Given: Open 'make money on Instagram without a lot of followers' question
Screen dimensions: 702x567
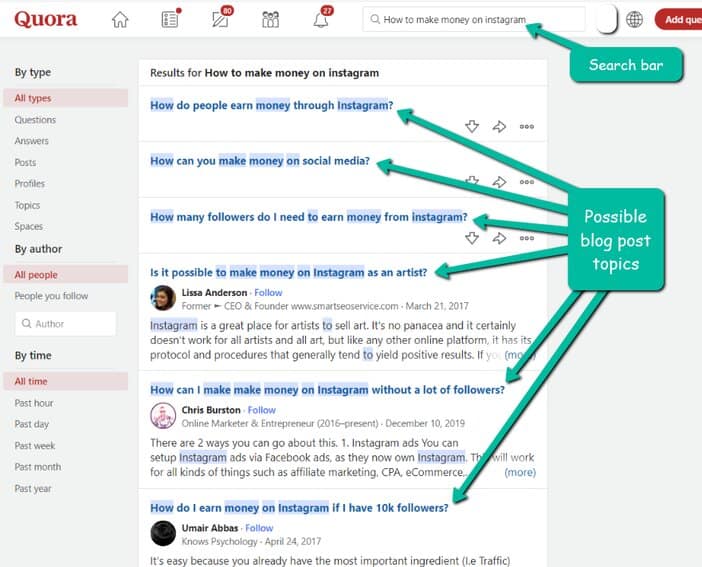Looking at the screenshot, I should pos(327,390).
